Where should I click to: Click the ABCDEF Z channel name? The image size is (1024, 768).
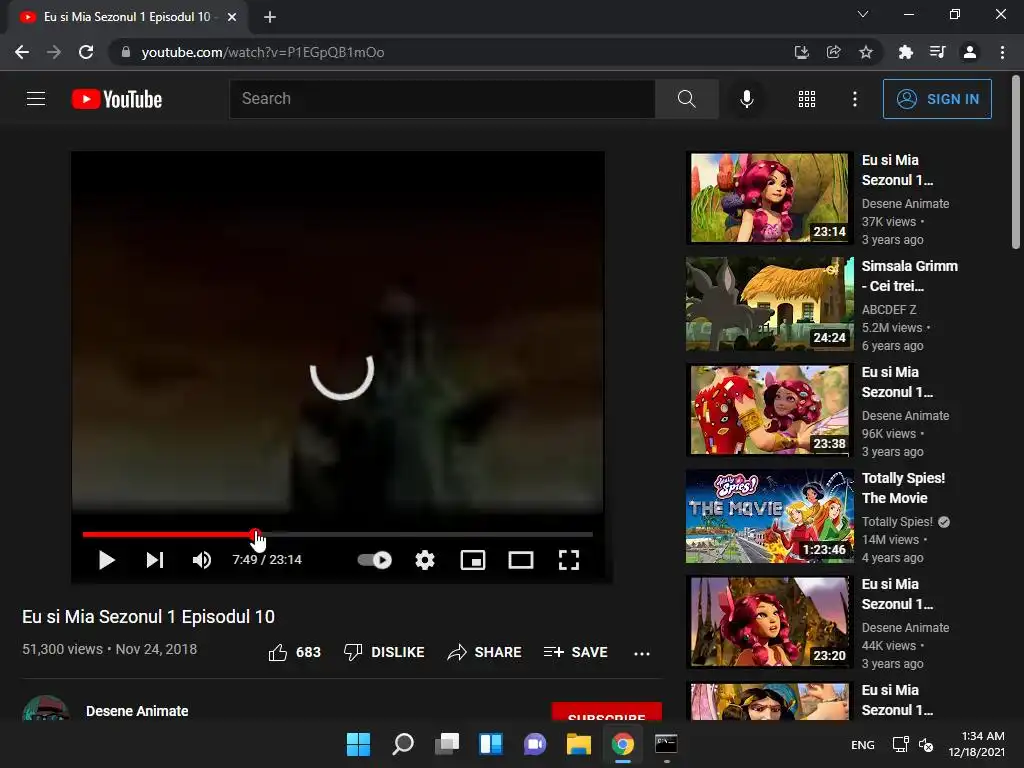point(889,310)
